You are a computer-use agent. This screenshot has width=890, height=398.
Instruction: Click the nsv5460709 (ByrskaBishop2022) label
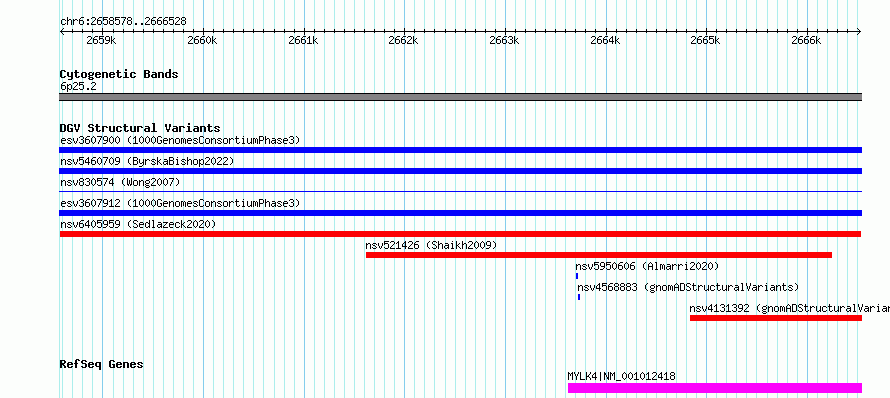[x=147, y=161]
